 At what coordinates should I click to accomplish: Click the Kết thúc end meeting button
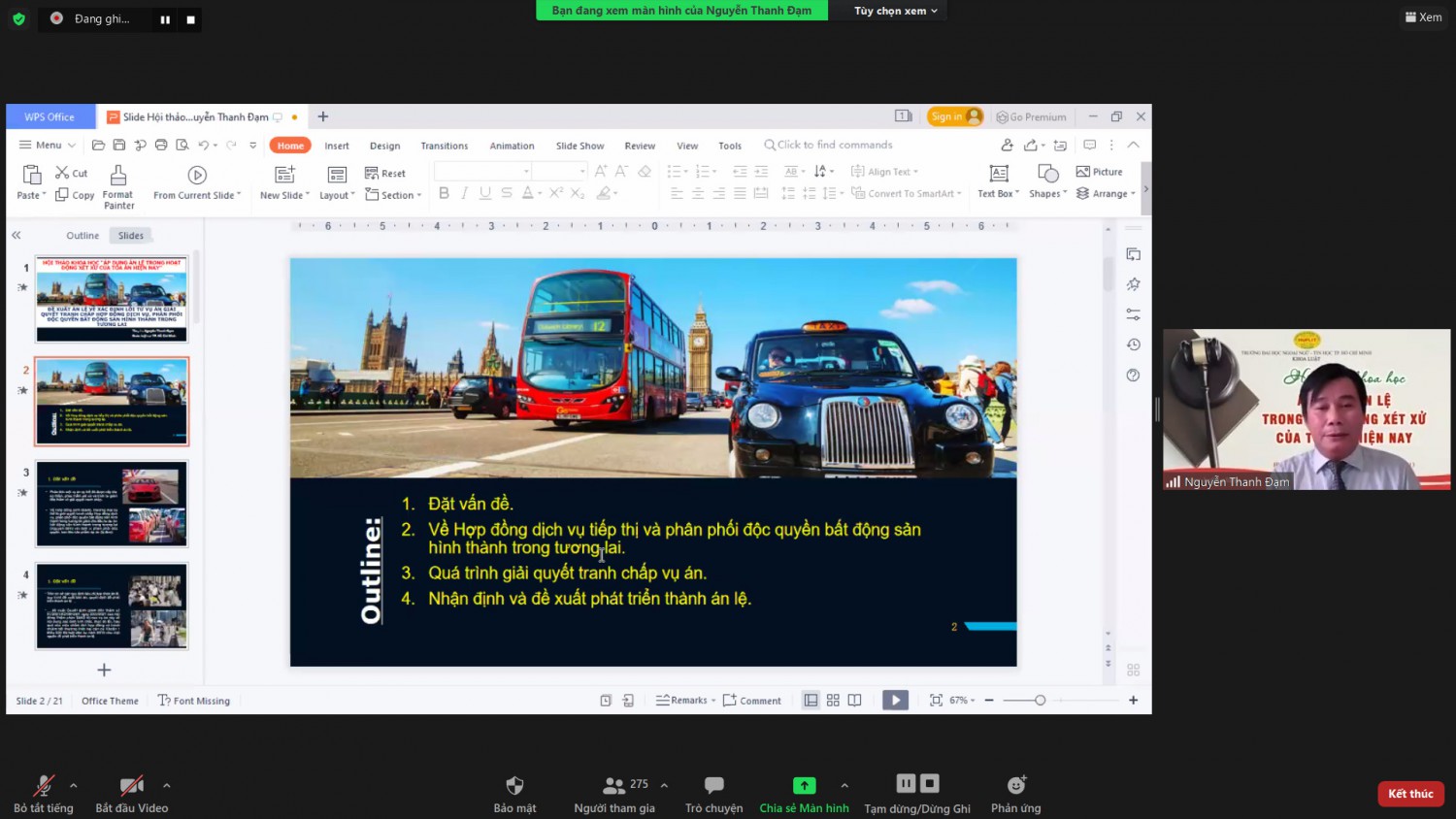(1410, 794)
